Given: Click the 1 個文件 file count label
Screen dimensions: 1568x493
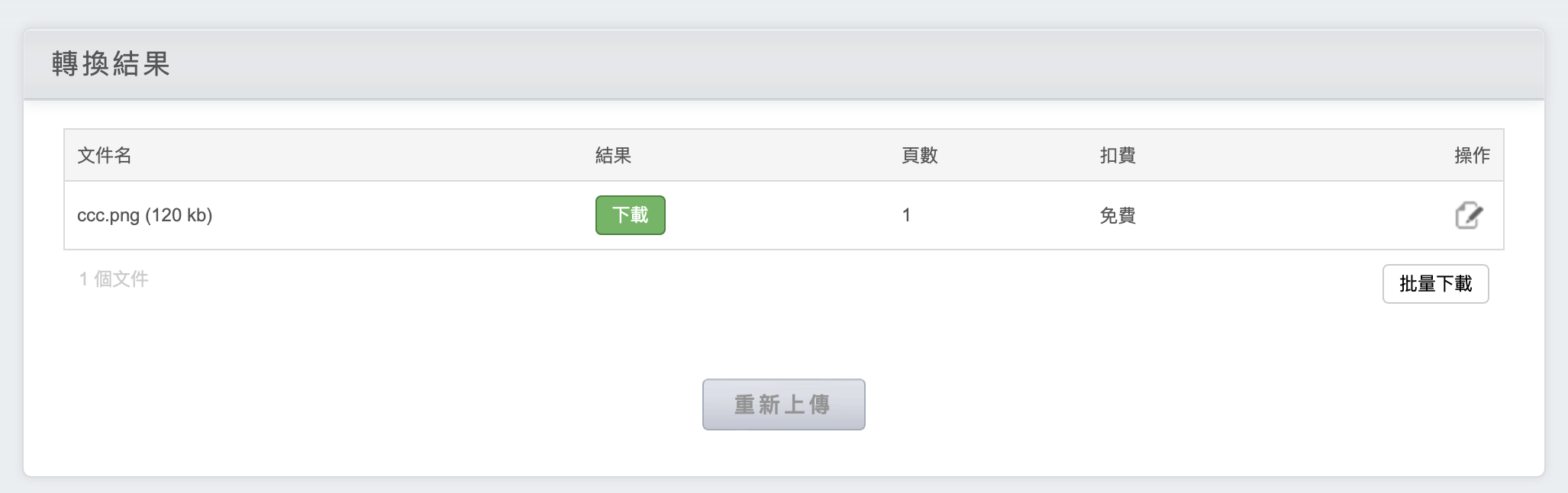Looking at the screenshot, I should (114, 279).
